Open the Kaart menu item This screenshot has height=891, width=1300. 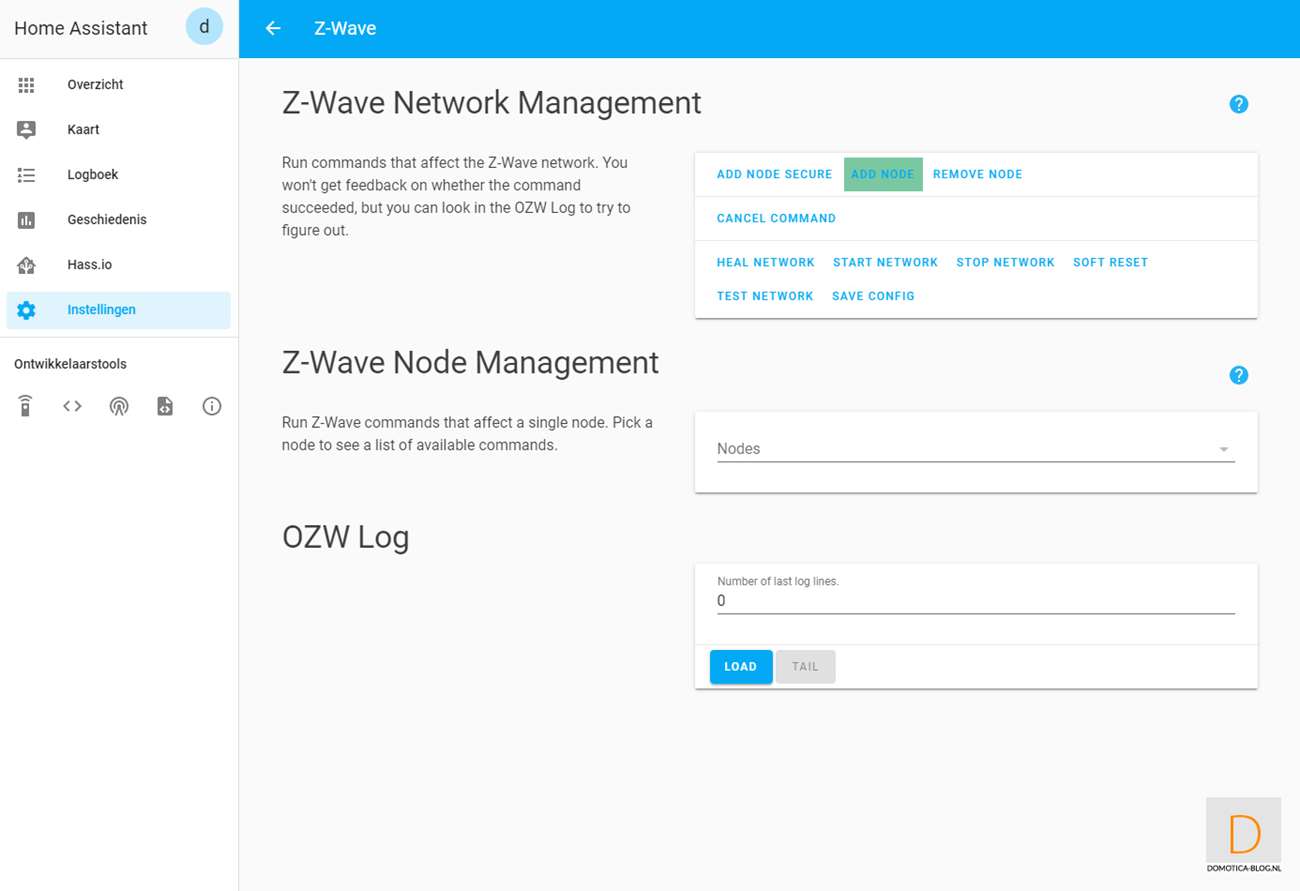pyautogui.click(x=119, y=130)
